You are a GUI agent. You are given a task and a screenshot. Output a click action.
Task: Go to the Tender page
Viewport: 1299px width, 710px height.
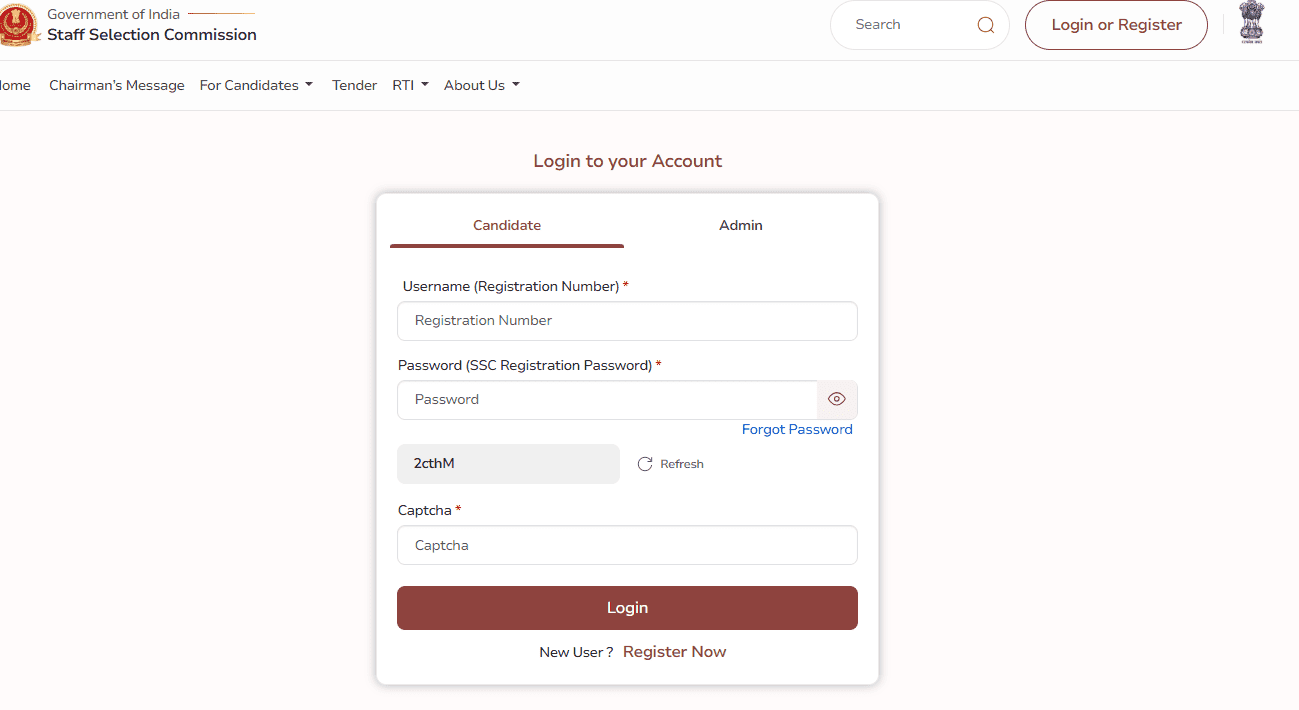point(354,85)
